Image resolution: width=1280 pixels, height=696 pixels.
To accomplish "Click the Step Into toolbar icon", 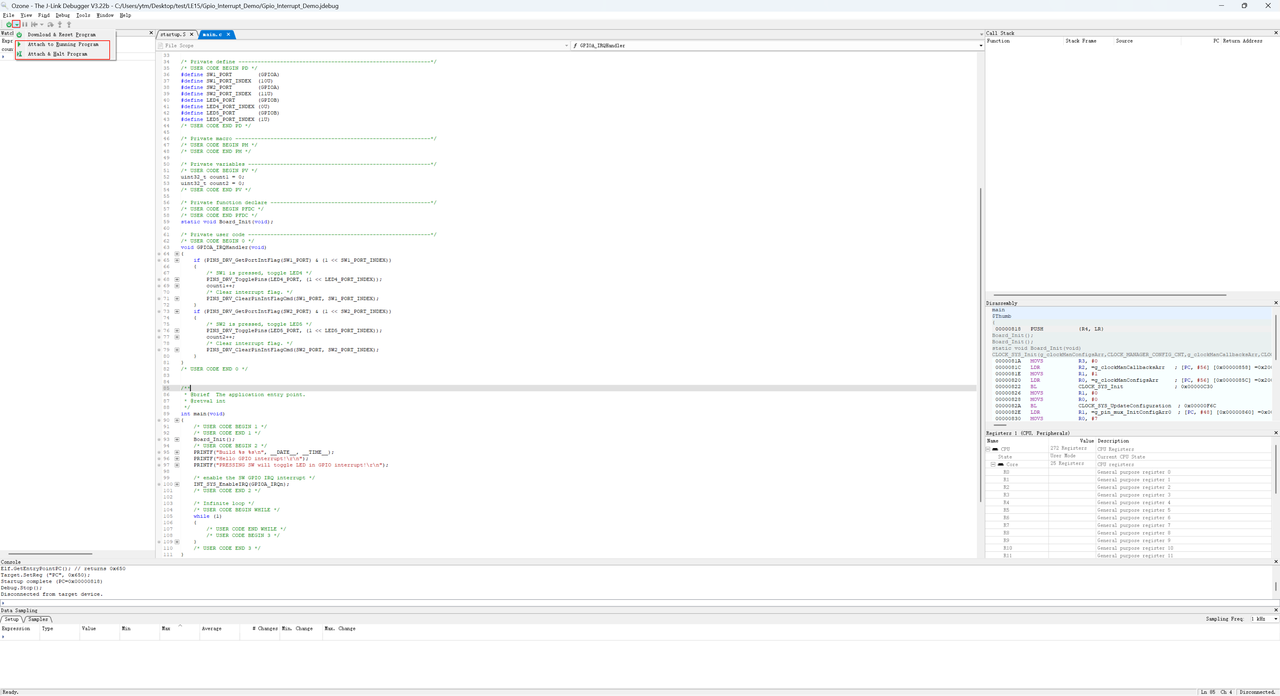I will (x=60, y=24).
